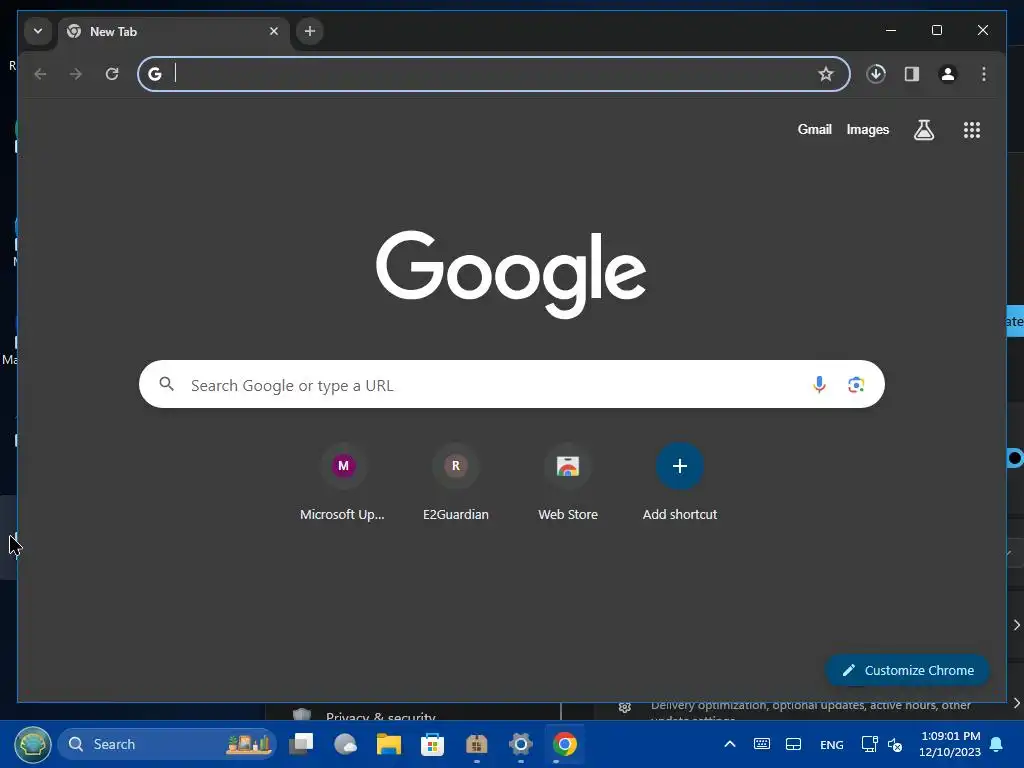Open the Windows Start button
Image resolution: width=1024 pixels, height=768 pixels.
point(33,744)
